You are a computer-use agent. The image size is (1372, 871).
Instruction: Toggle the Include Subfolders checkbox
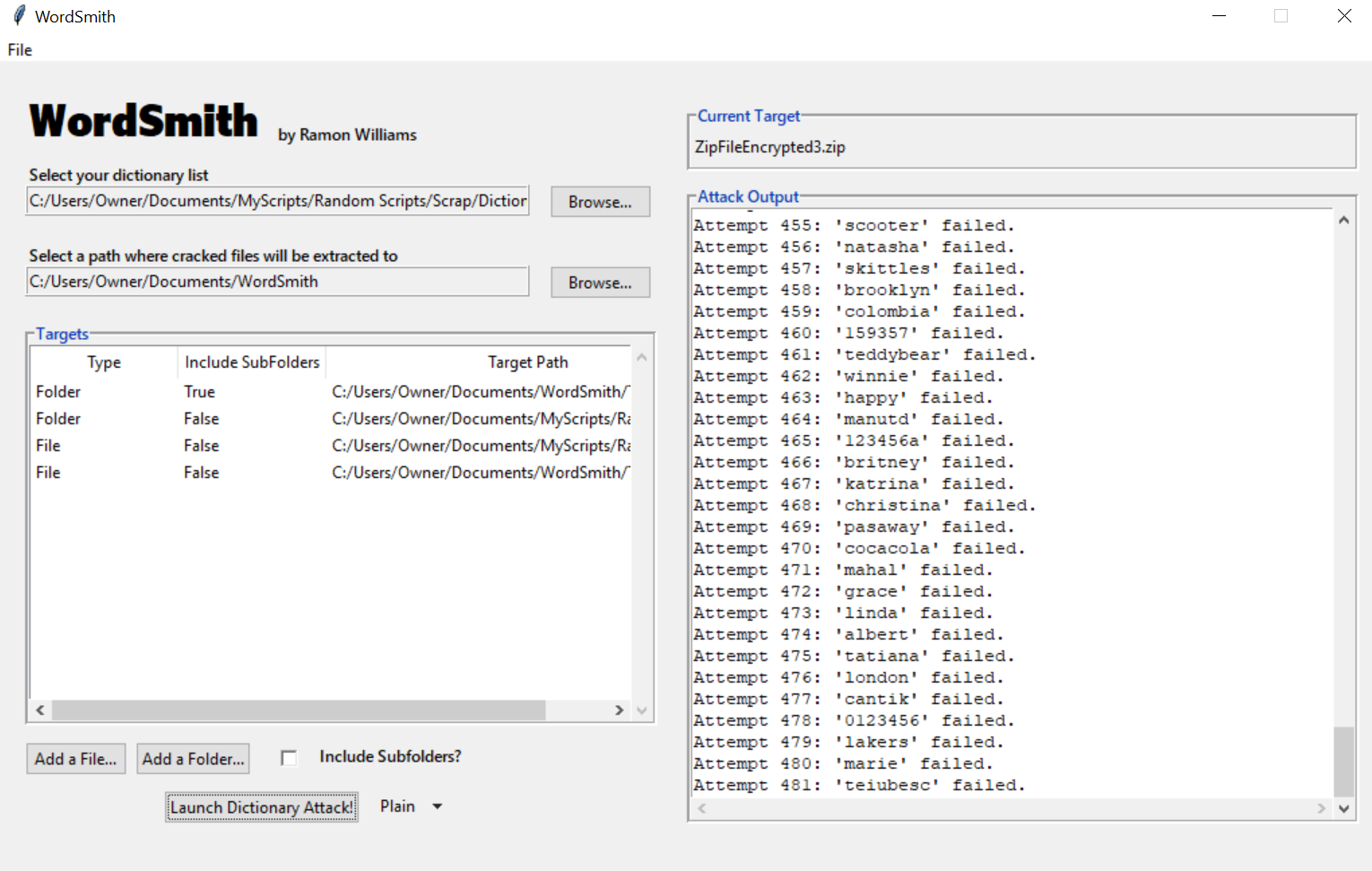pyautogui.click(x=289, y=758)
